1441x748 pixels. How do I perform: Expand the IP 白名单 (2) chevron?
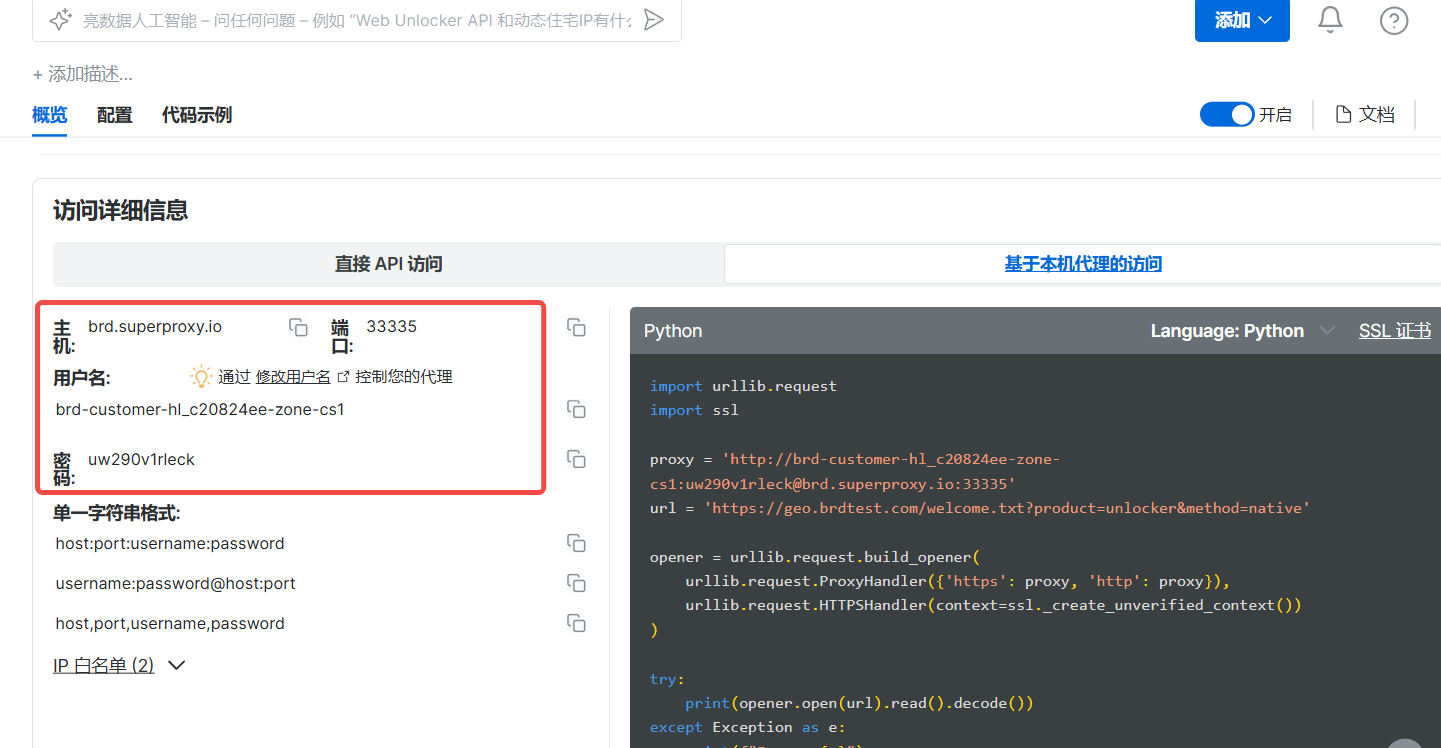(x=176, y=666)
